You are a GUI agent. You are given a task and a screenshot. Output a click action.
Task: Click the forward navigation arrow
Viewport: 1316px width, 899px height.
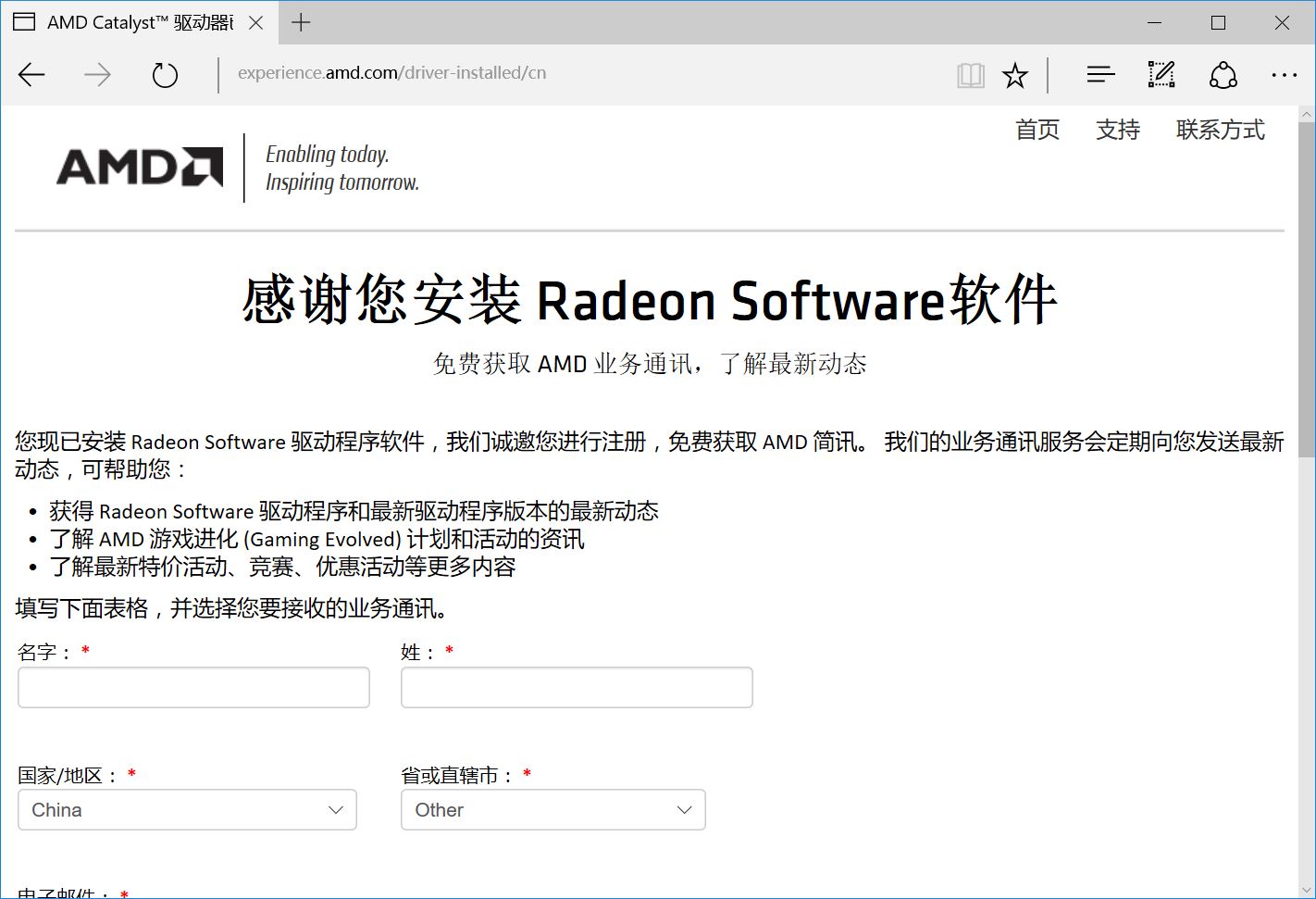(x=97, y=75)
